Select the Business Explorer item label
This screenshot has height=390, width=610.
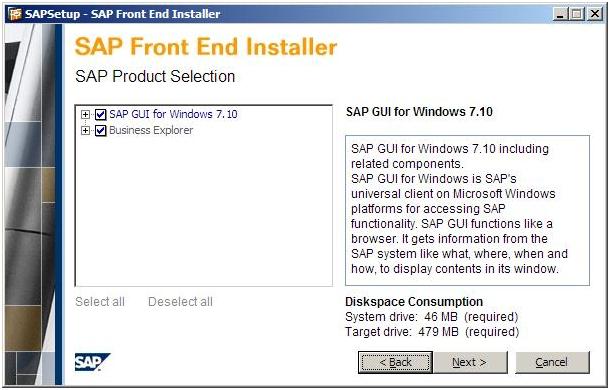(x=151, y=130)
